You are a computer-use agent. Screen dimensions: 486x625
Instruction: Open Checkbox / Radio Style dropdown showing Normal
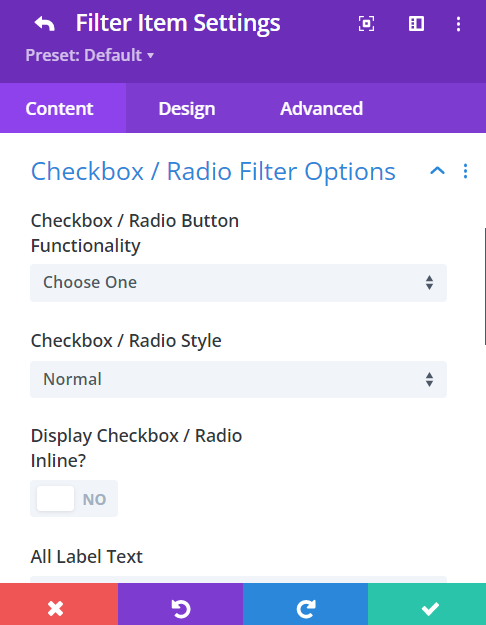(x=238, y=379)
